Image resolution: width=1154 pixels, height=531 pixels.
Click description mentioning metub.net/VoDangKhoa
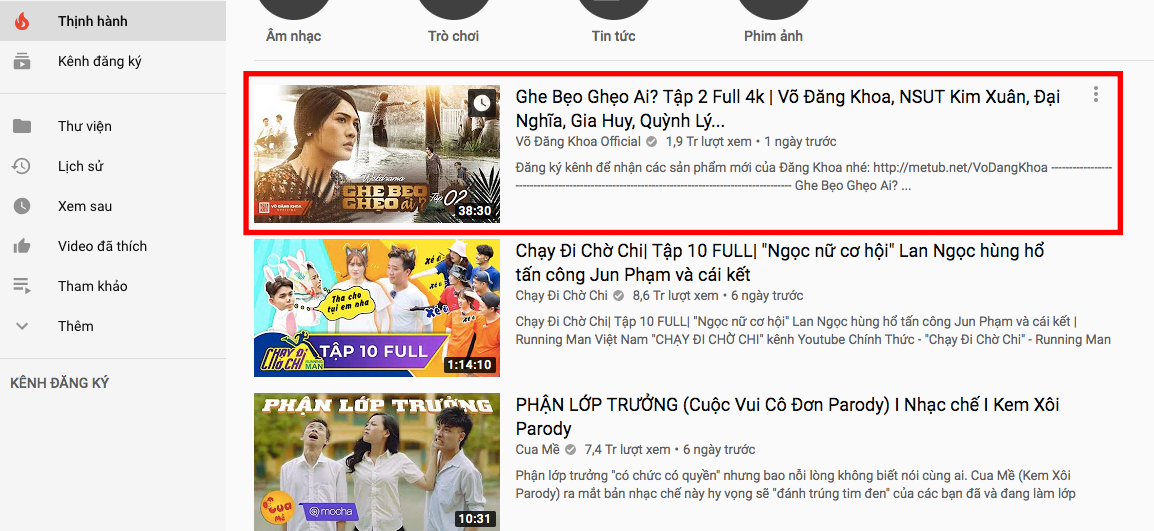pos(813,177)
